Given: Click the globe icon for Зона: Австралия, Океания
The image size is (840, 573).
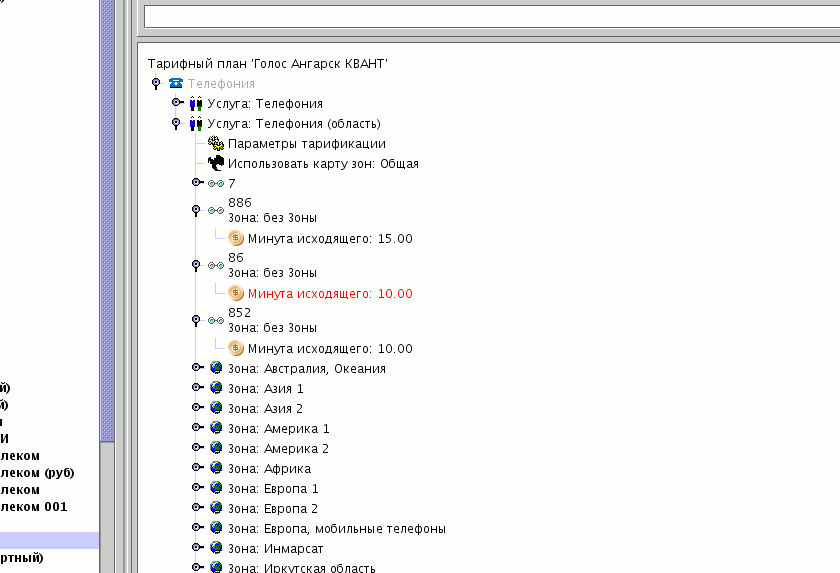Looking at the screenshot, I should pyautogui.click(x=216, y=368).
